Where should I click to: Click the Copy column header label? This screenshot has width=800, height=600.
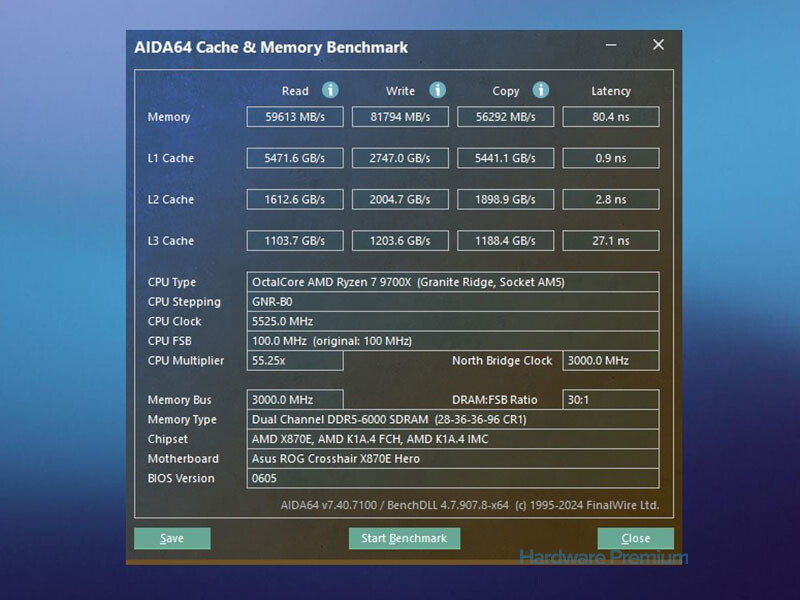coord(506,91)
